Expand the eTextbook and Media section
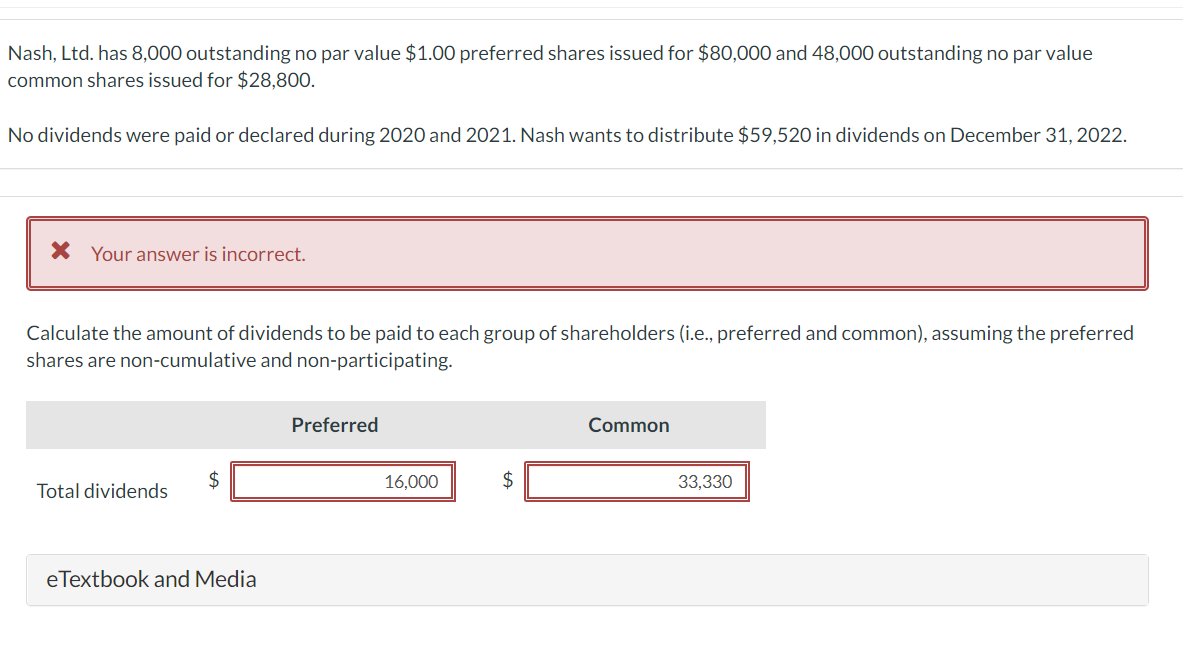 point(151,579)
